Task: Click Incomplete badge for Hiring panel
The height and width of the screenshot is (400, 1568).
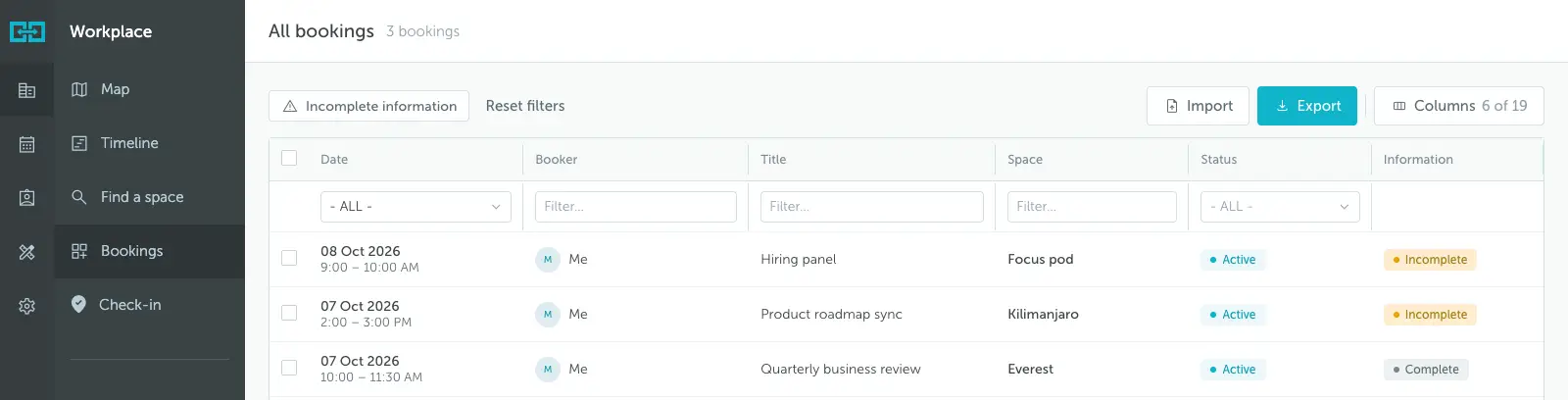Action: 1430,260
